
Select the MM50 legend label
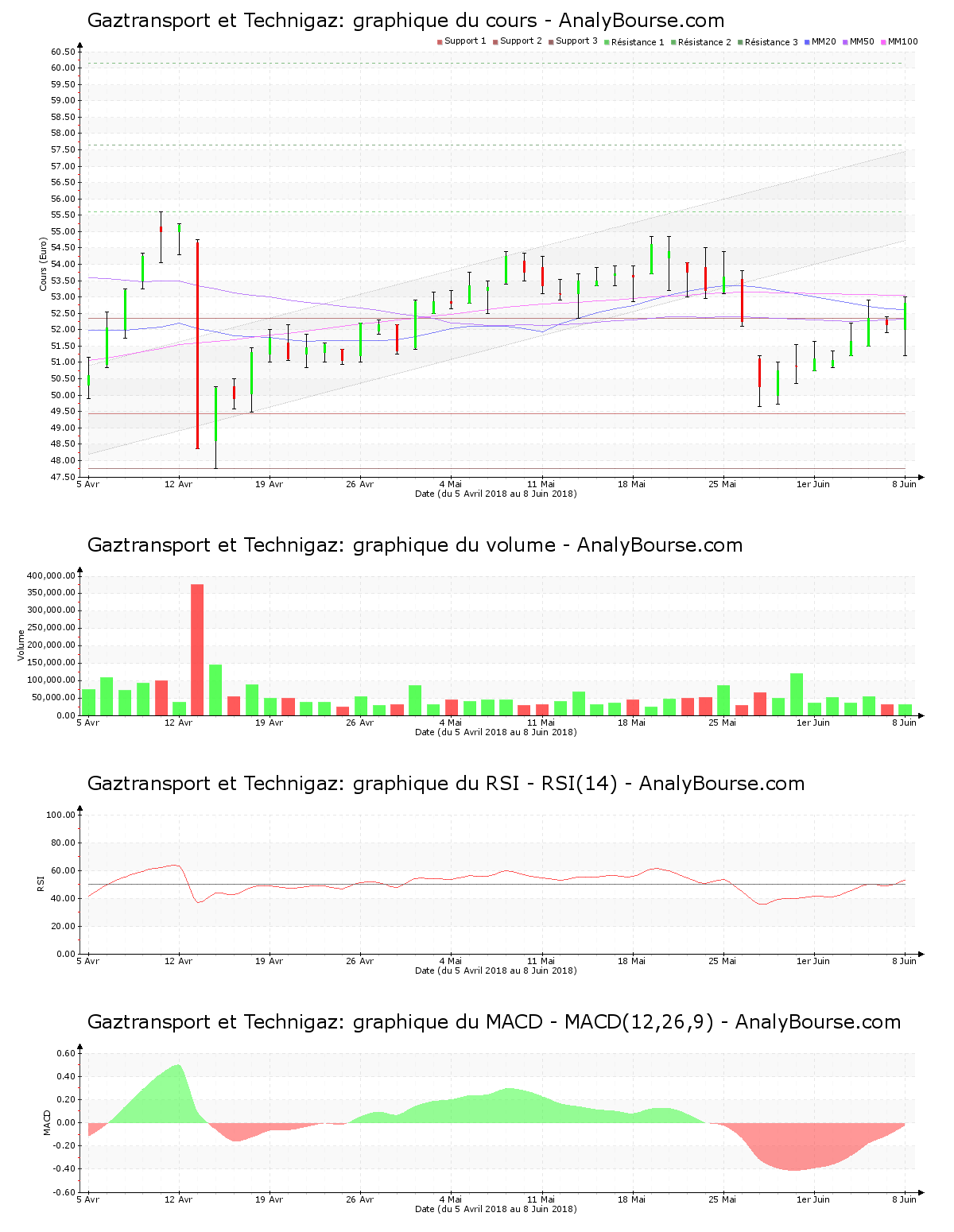tap(862, 41)
